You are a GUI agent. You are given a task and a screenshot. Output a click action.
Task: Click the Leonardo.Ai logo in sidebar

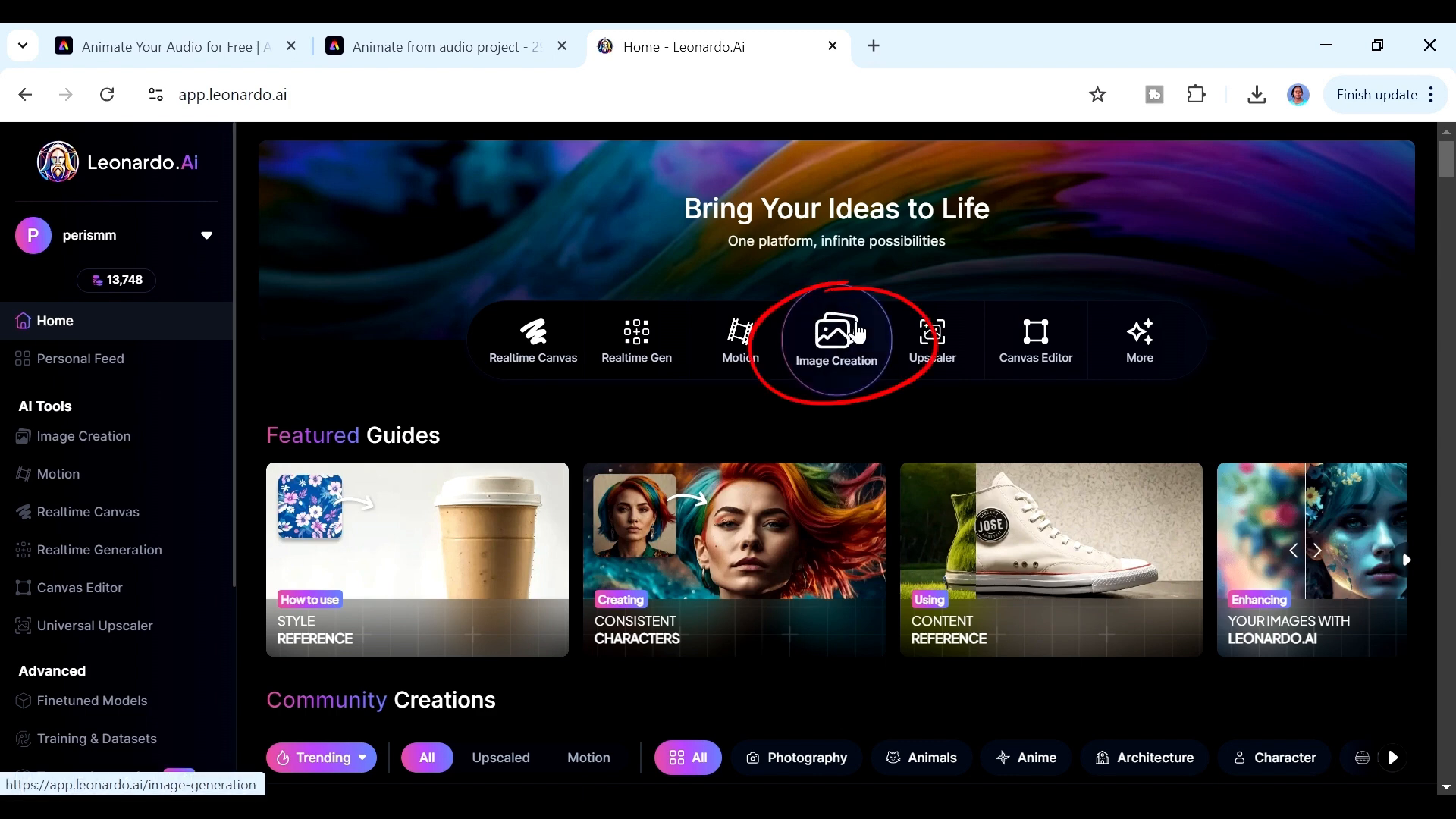pos(118,162)
